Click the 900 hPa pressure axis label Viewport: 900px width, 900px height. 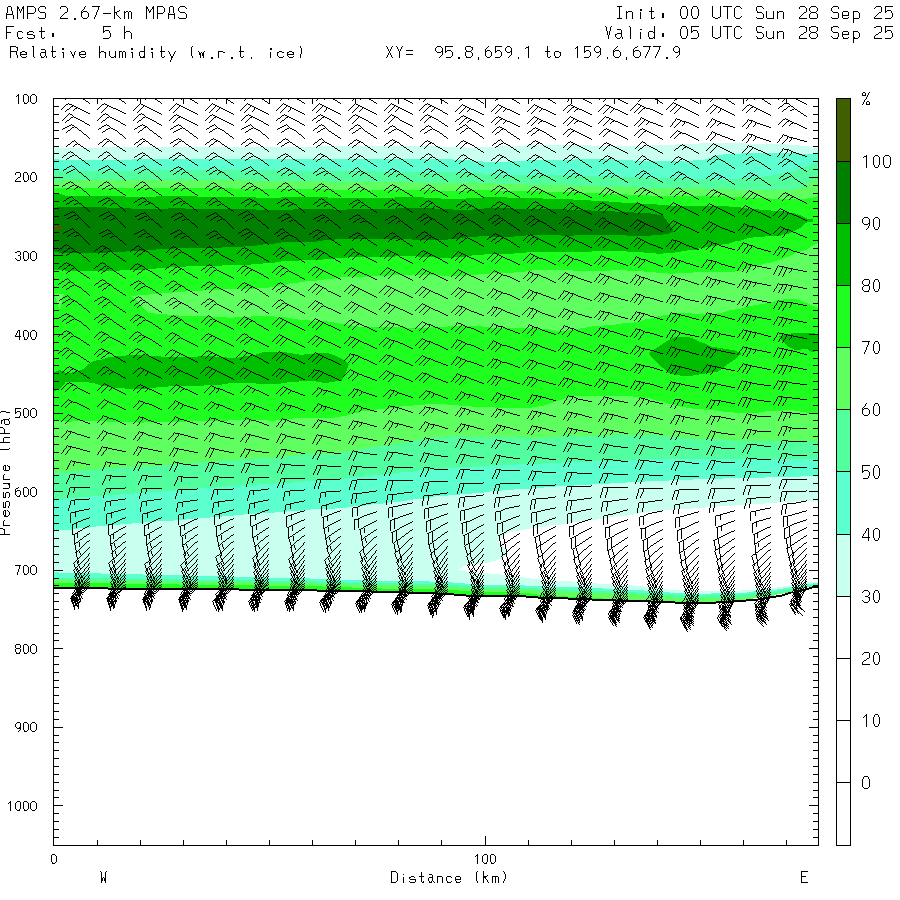pyautogui.click(x=26, y=727)
